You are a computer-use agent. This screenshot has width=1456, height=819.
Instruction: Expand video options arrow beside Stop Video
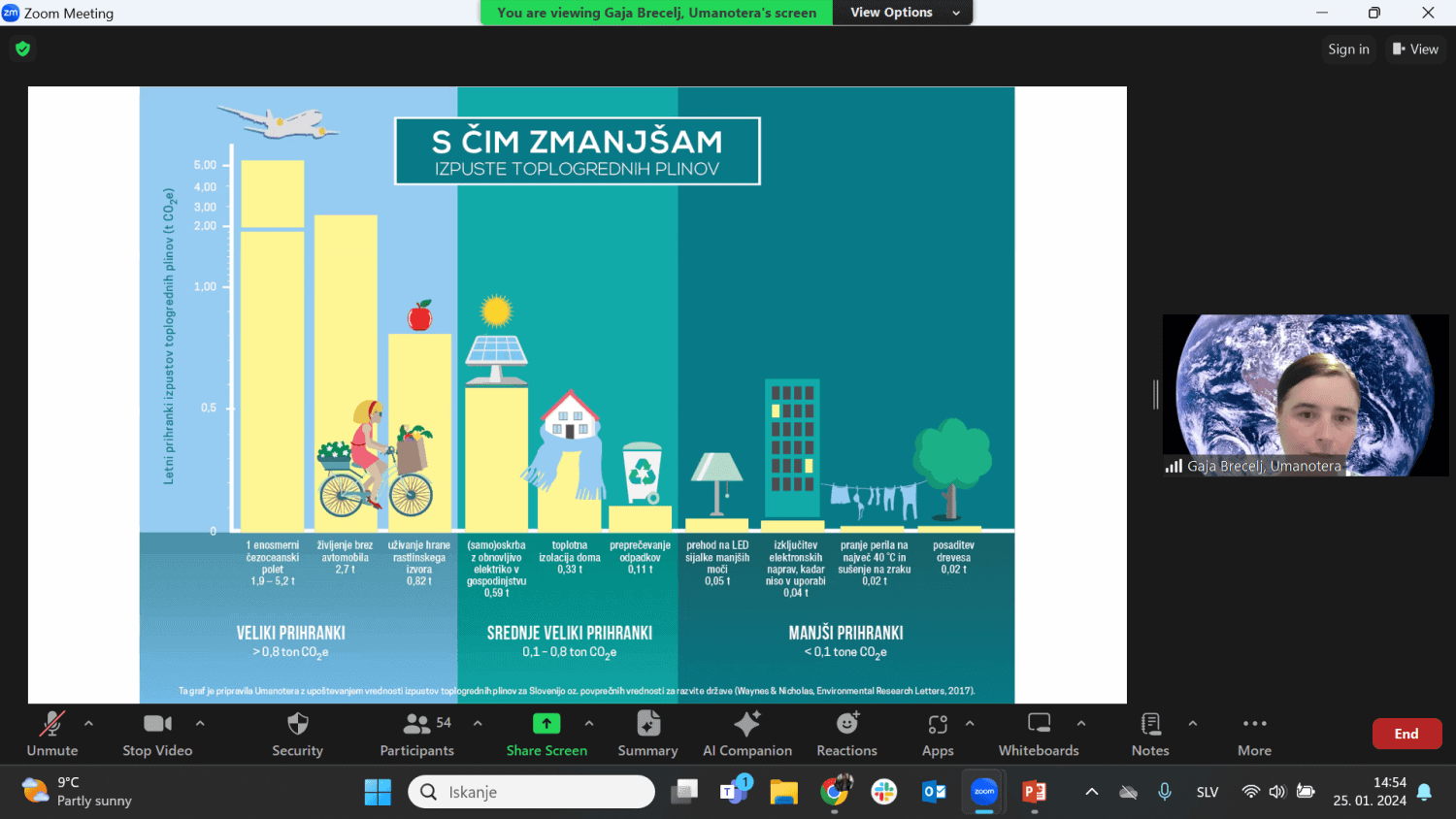(200, 723)
